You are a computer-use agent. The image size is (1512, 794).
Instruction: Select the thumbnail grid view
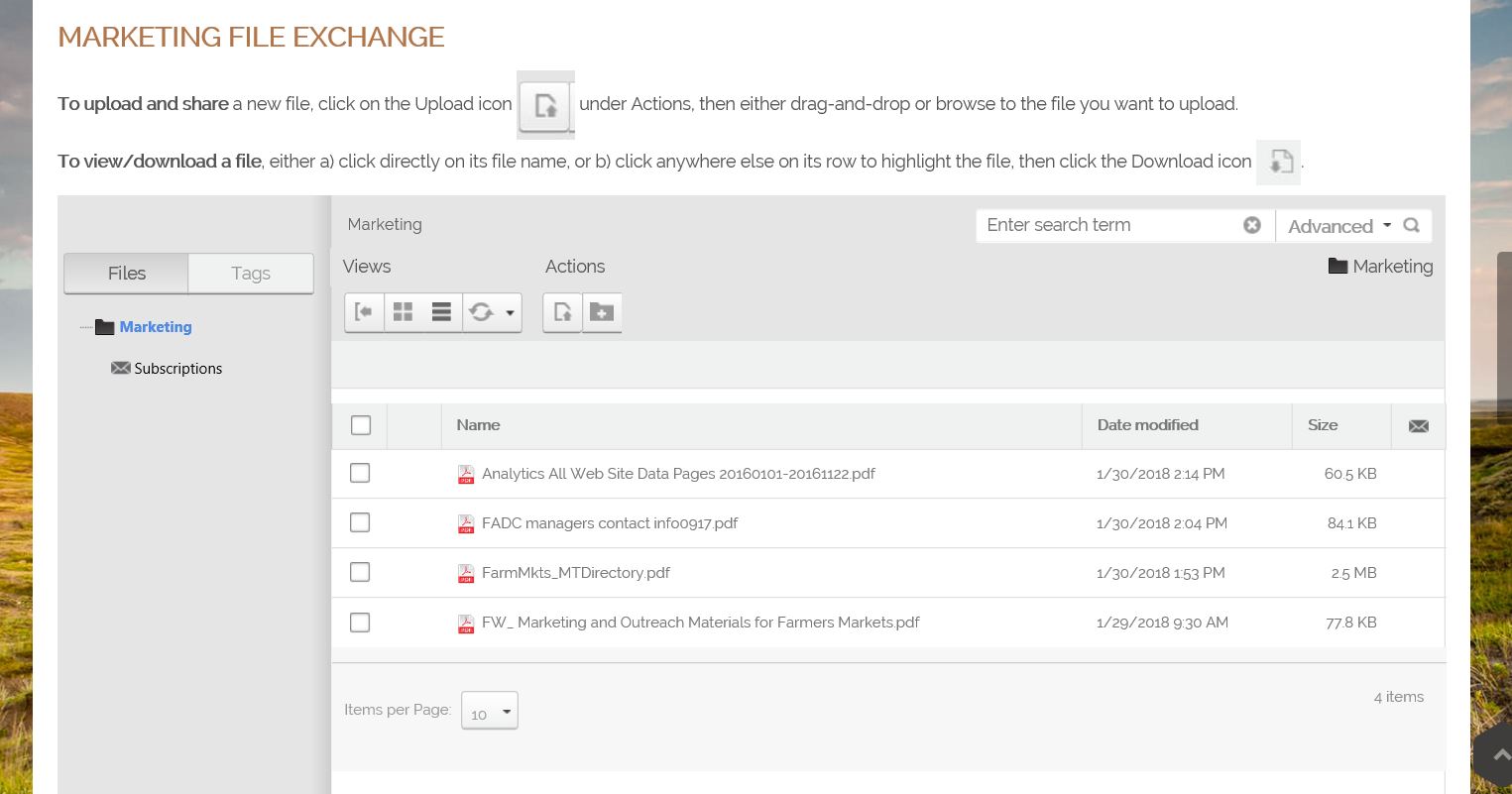point(403,311)
